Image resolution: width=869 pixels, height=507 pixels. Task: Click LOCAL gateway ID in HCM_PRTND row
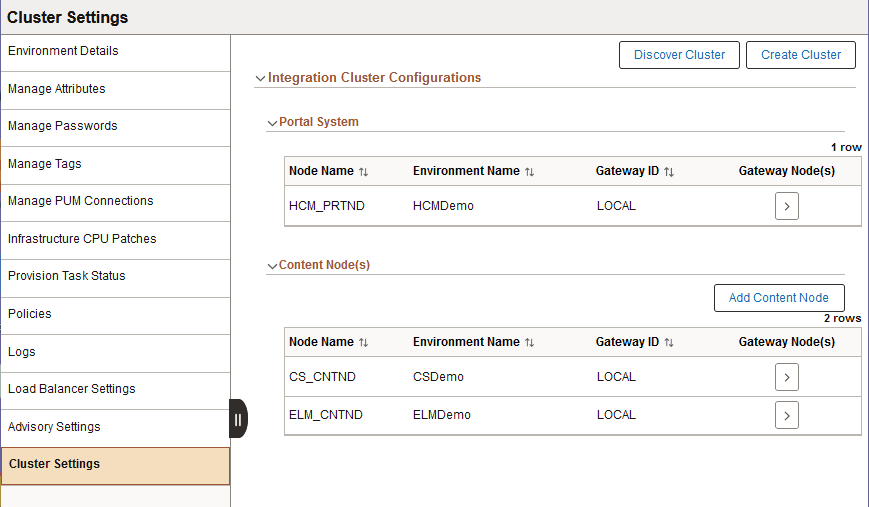(x=616, y=206)
